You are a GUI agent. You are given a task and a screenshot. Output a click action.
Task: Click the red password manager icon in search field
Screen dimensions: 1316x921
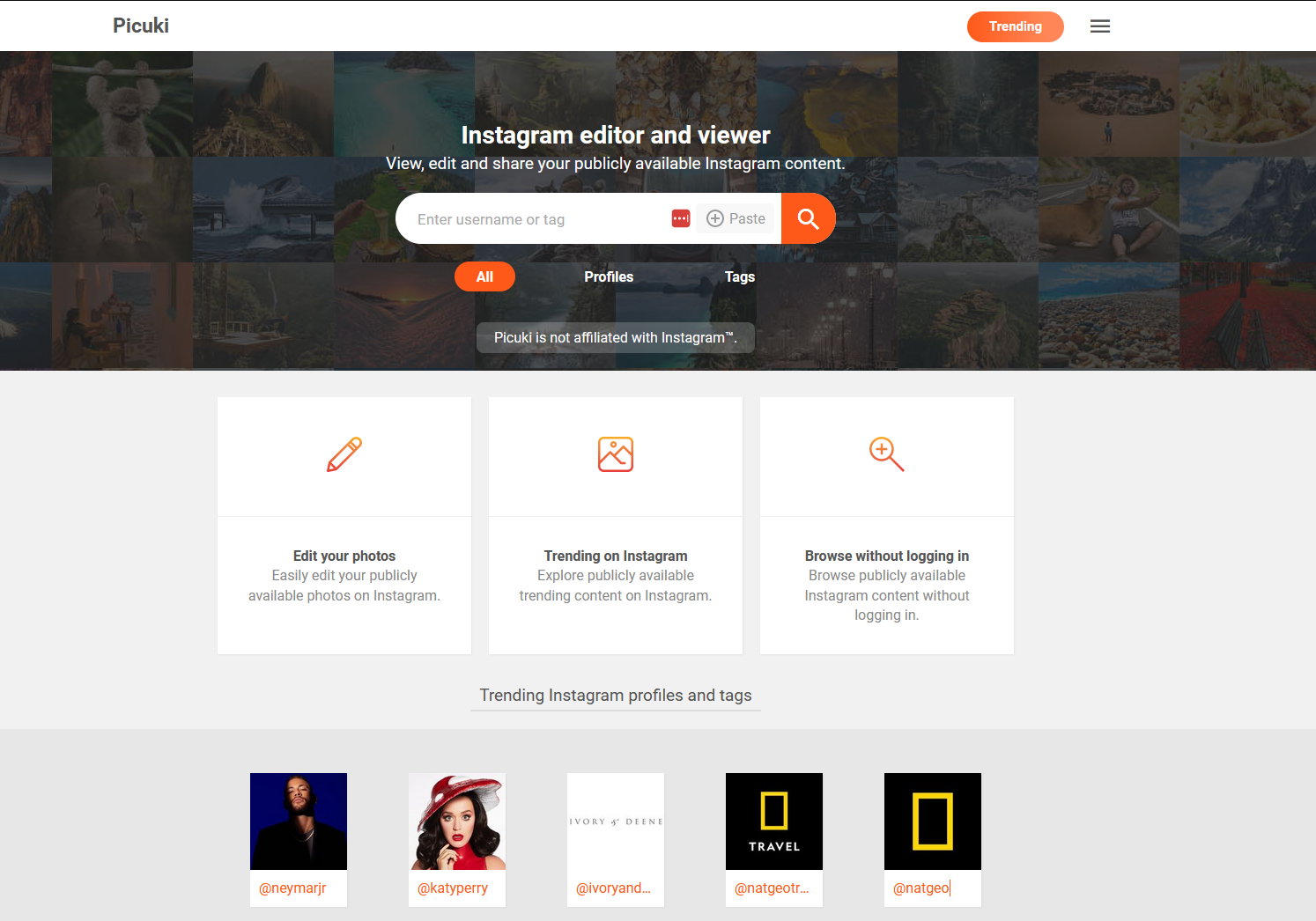point(681,218)
